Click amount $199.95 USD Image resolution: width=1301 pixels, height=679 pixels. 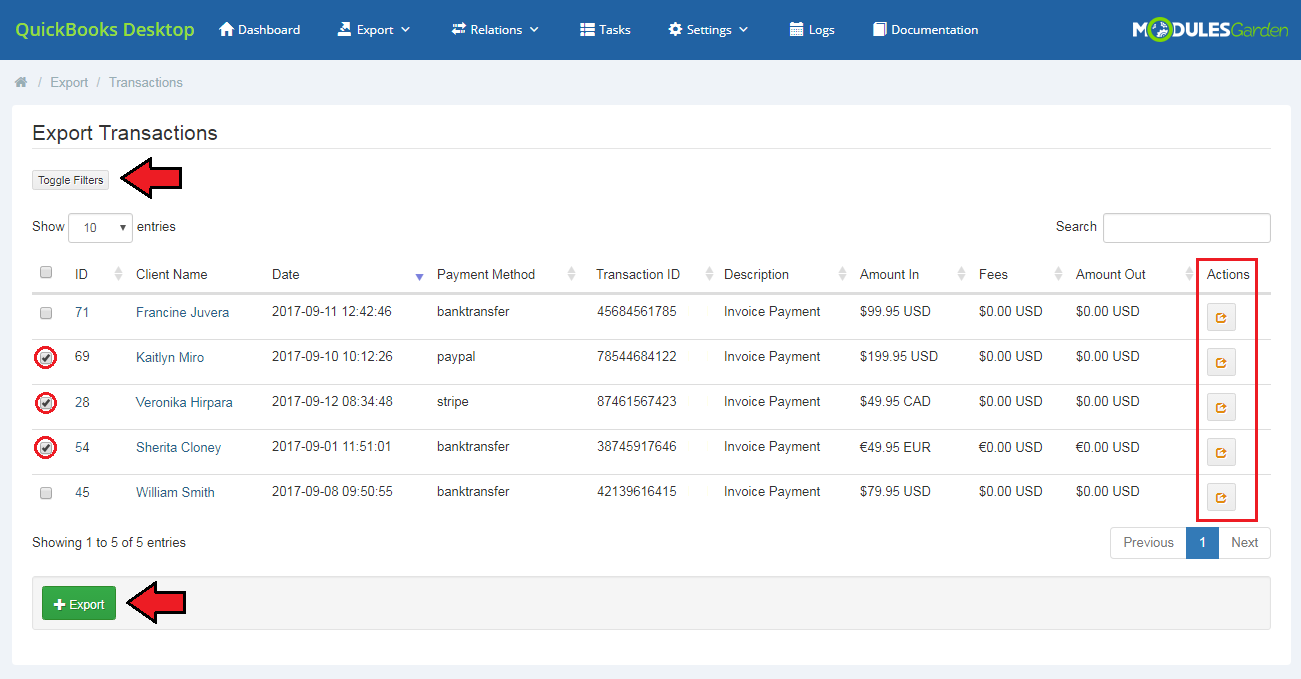899,356
